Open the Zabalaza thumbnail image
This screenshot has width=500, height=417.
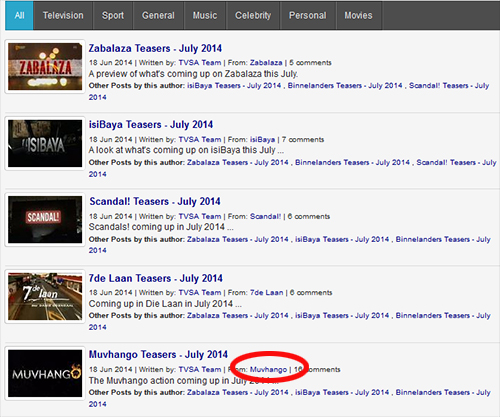coord(45,67)
